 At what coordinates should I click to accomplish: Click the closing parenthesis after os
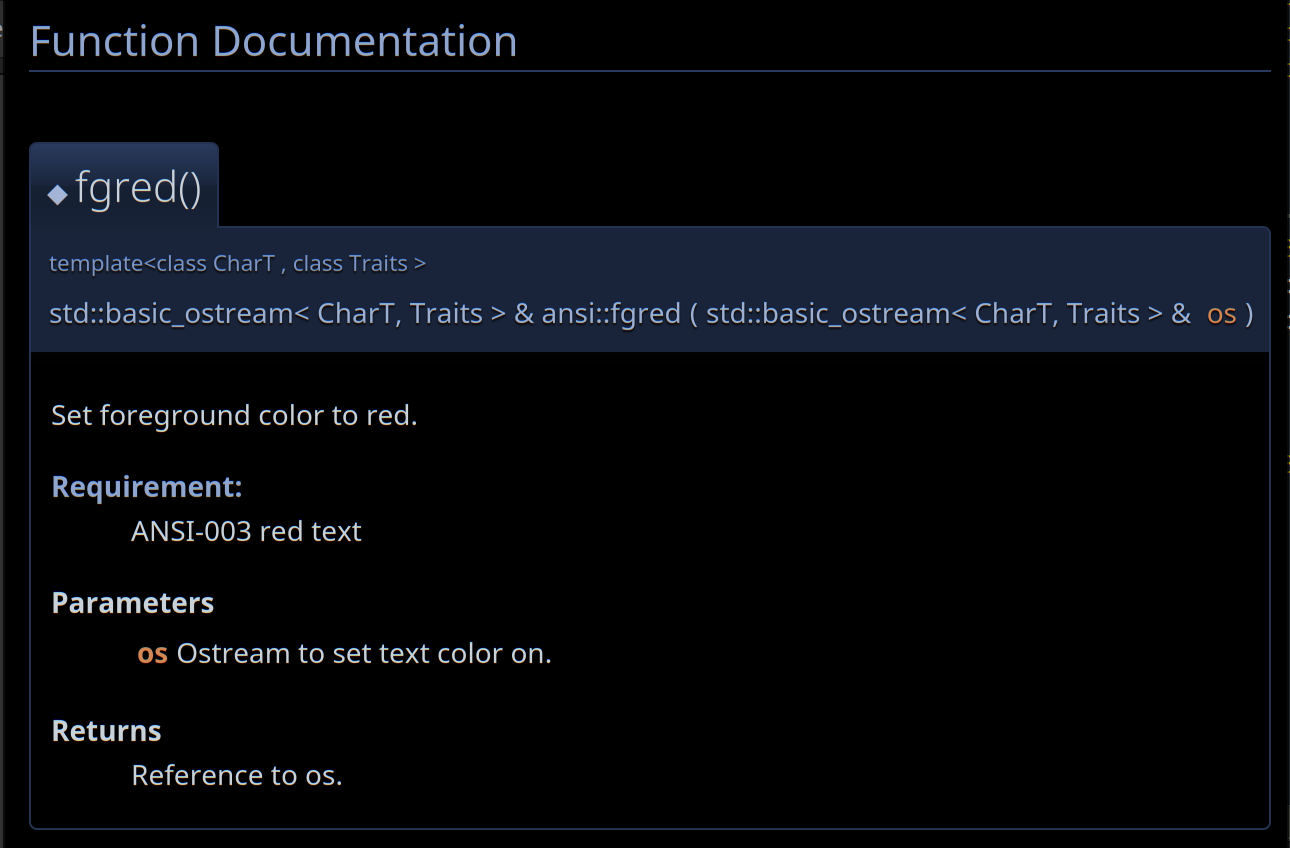[1250, 314]
